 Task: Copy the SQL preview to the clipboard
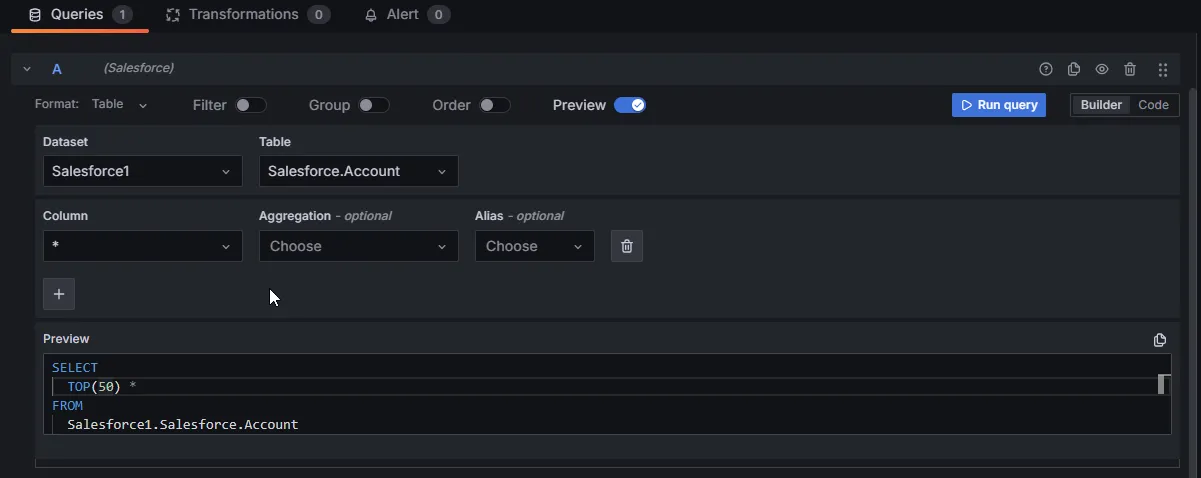(x=1160, y=340)
